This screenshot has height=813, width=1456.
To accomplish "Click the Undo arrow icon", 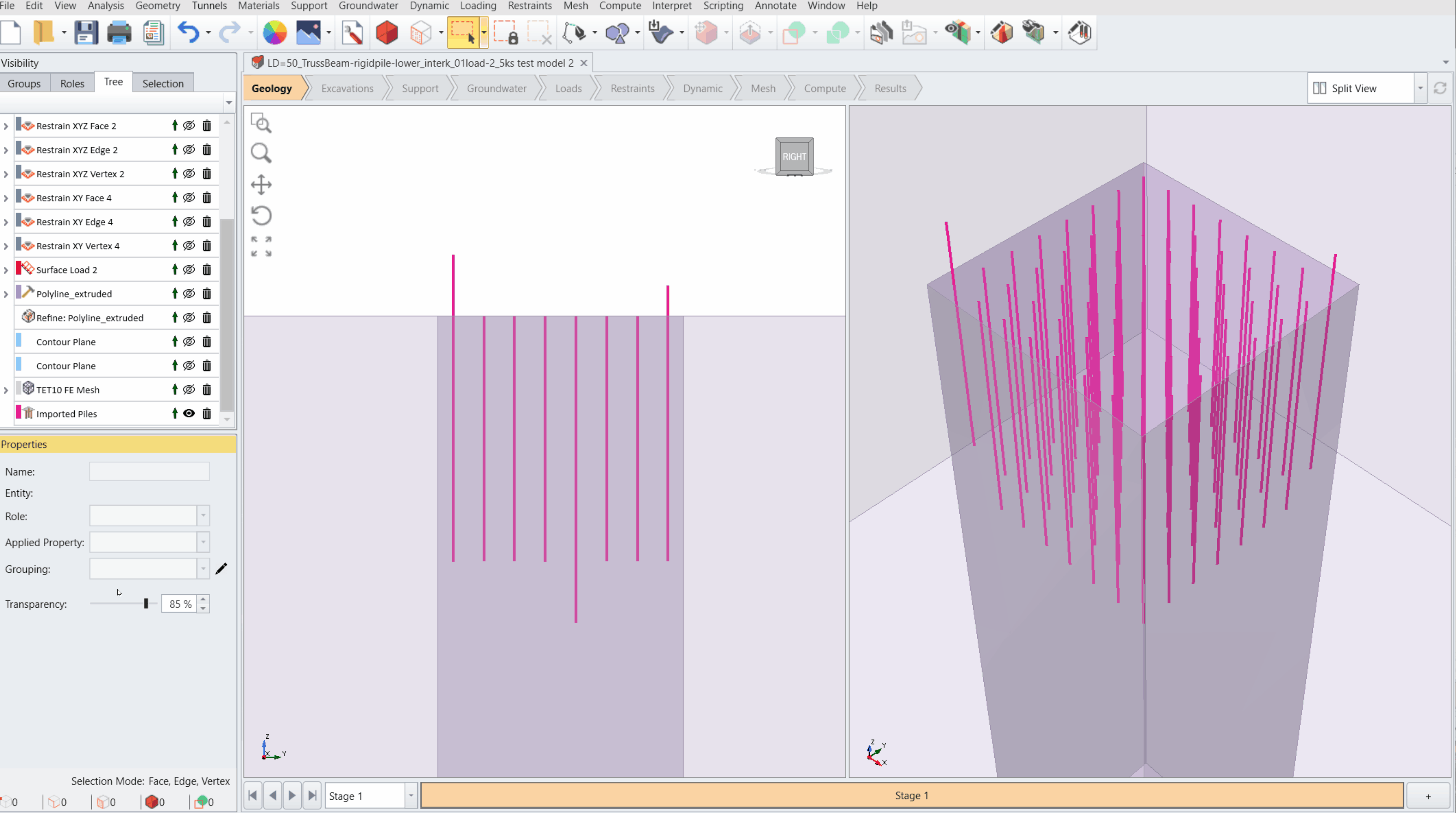I will click(x=188, y=33).
